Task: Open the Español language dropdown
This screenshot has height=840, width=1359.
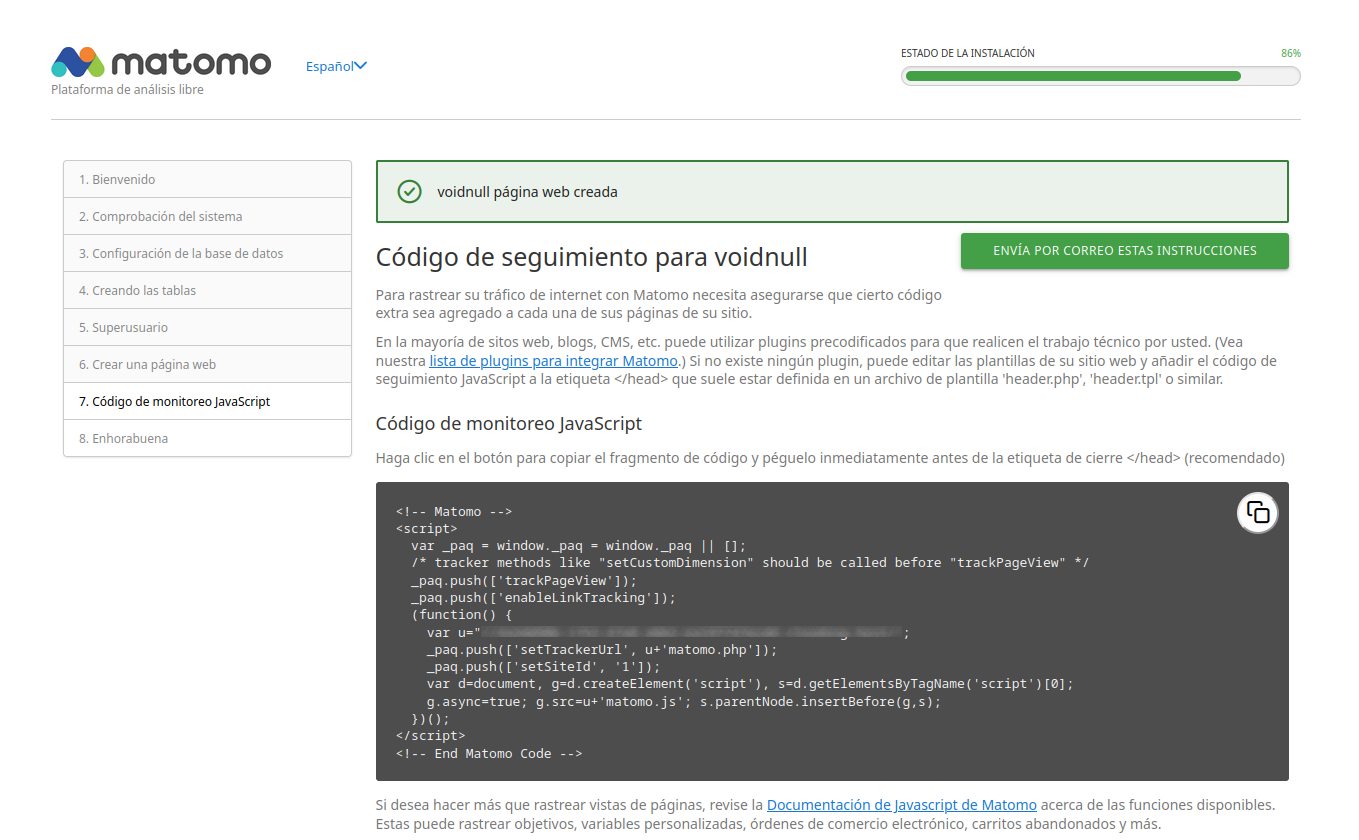Action: pos(336,66)
